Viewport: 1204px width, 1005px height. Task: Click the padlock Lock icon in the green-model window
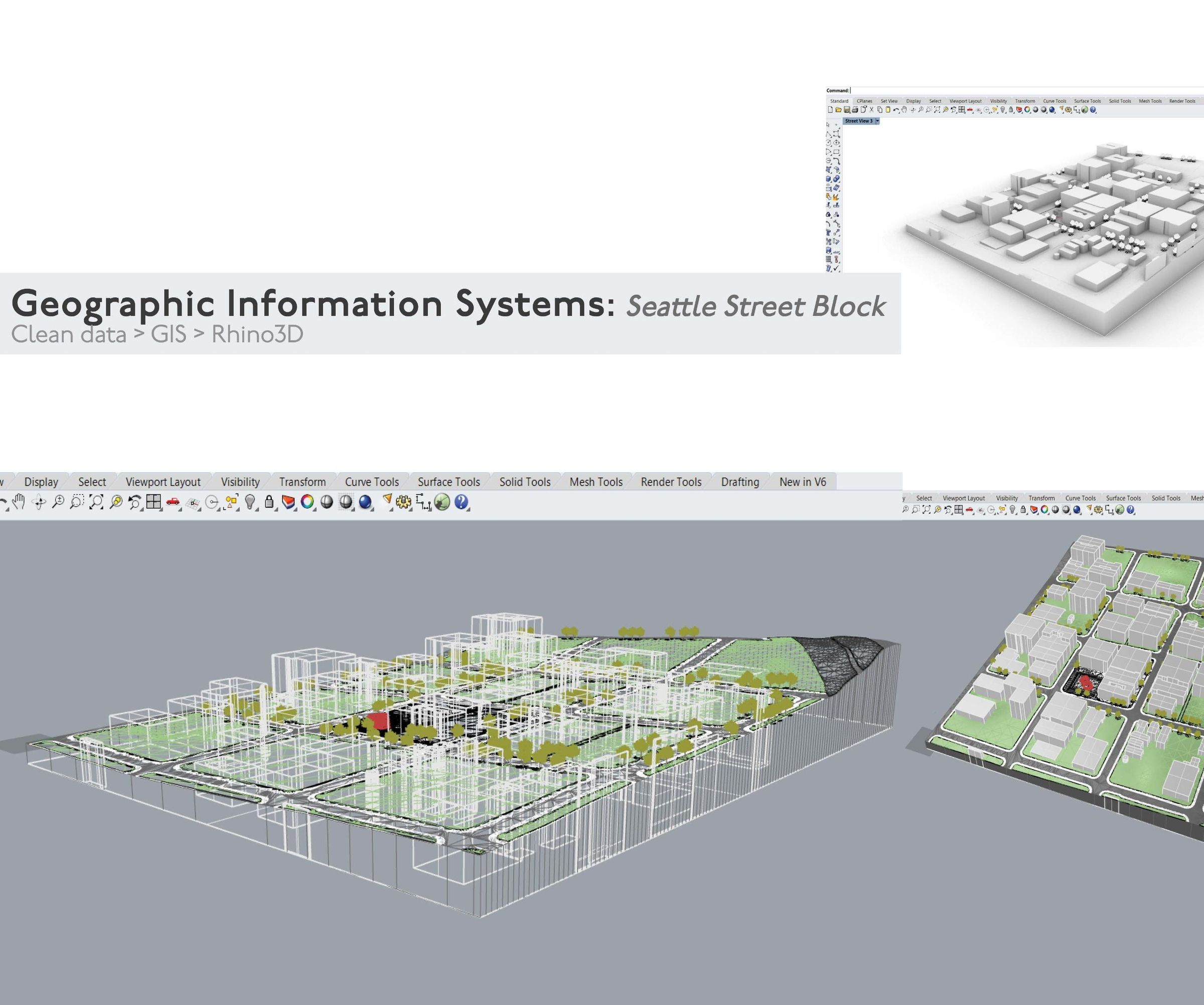(x=1023, y=510)
